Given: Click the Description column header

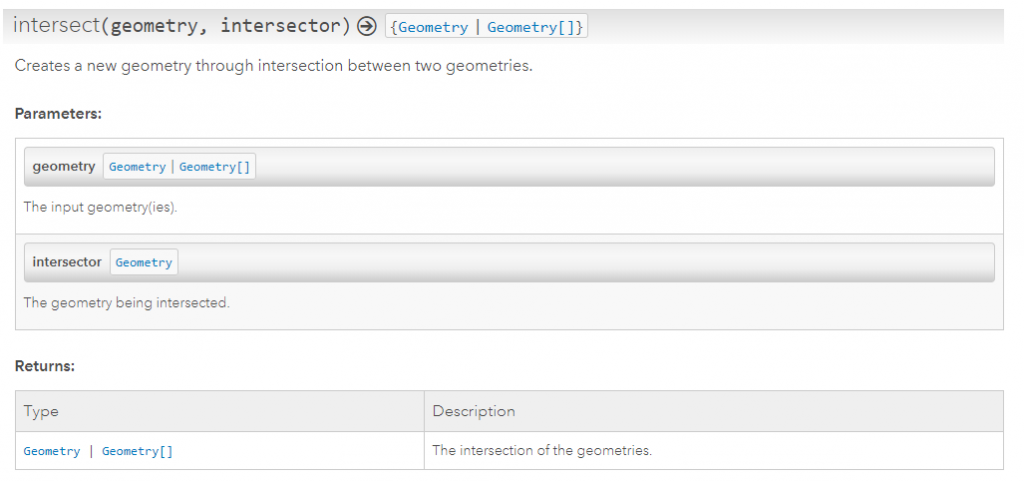Looking at the screenshot, I should pos(473,411).
